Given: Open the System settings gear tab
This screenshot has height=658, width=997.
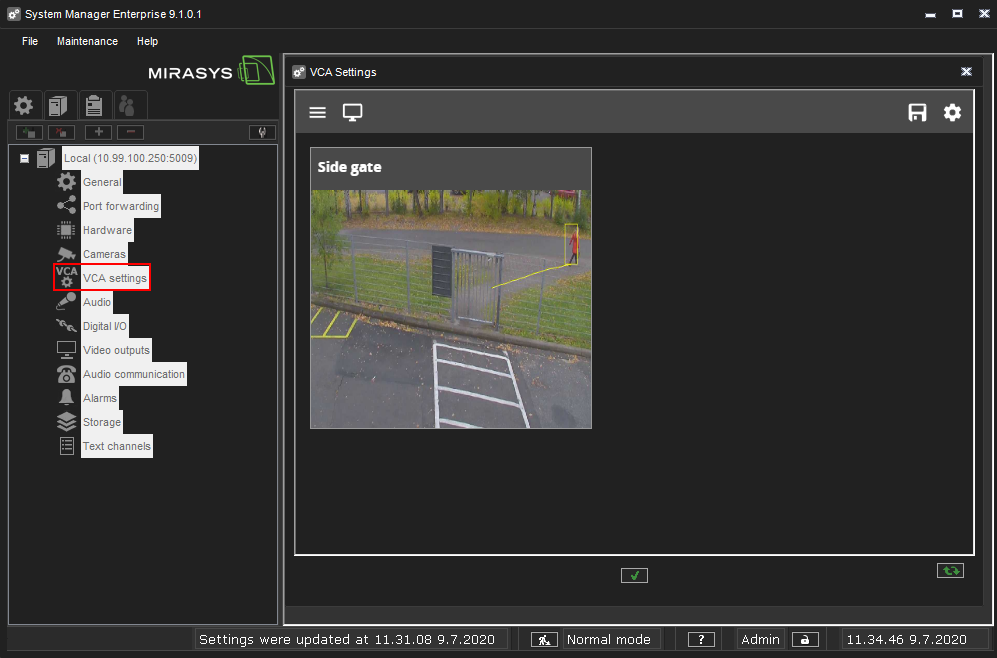Looking at the screenshot, I should click(24, 105).
